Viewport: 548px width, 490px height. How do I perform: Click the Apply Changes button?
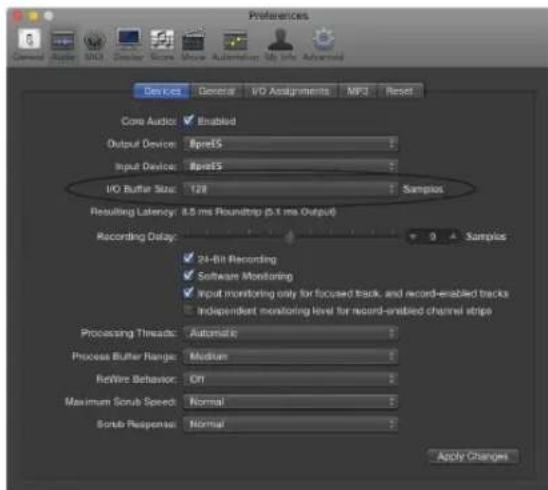(x=473, y=456)
